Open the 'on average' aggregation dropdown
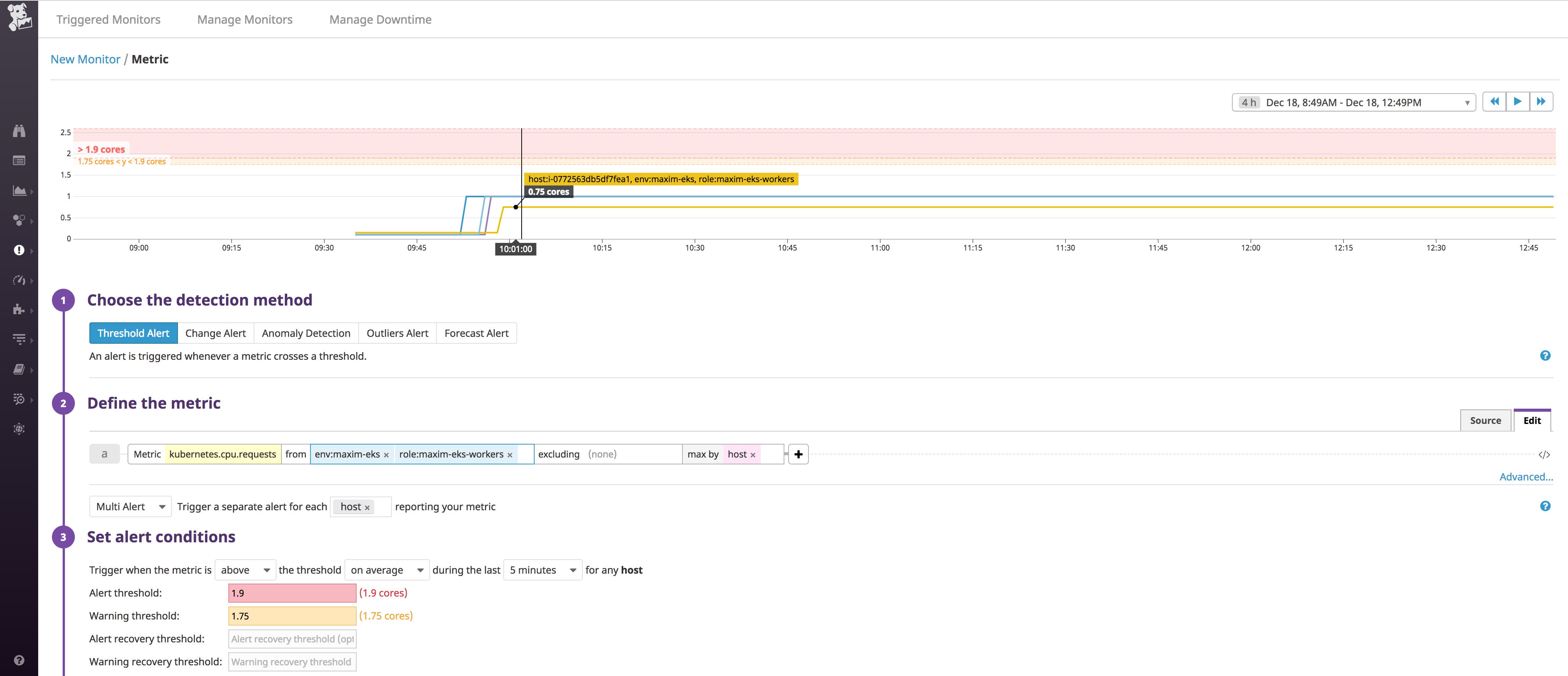Image resolution: width=1568 pixels, height=676 pixels. (386, 570)
